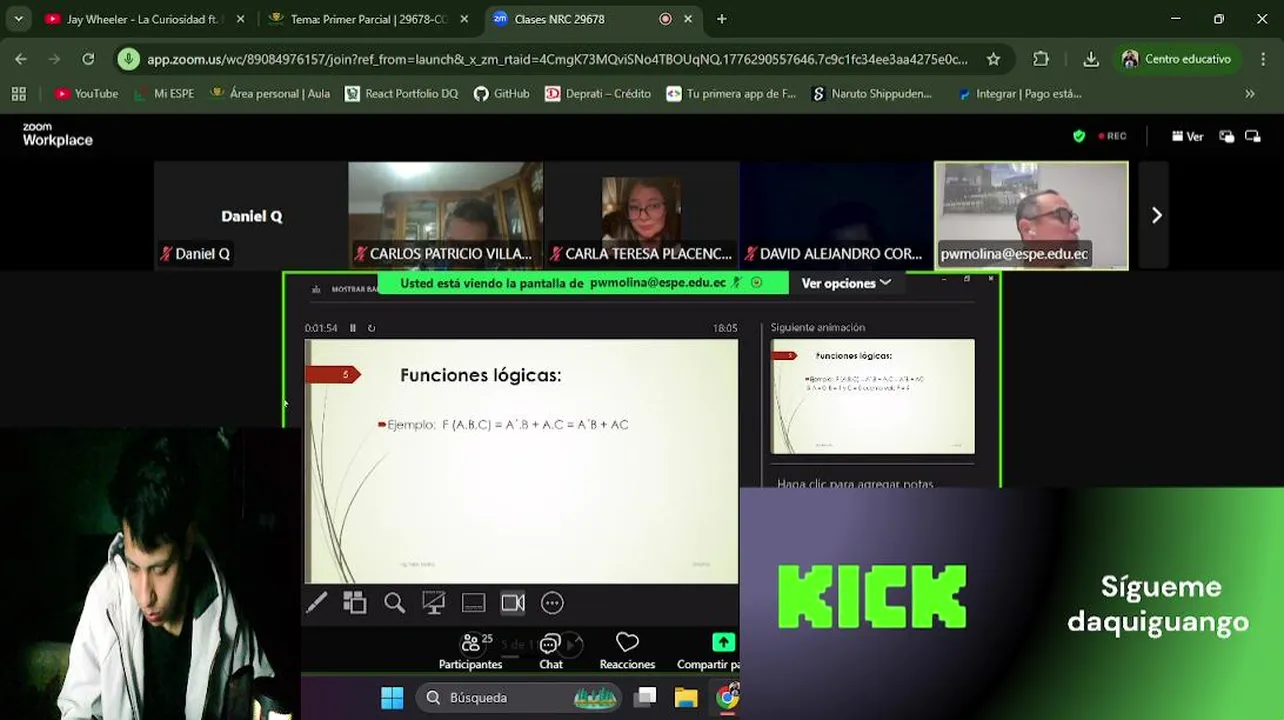Open the Task View taskbar icon

[645, 697]
